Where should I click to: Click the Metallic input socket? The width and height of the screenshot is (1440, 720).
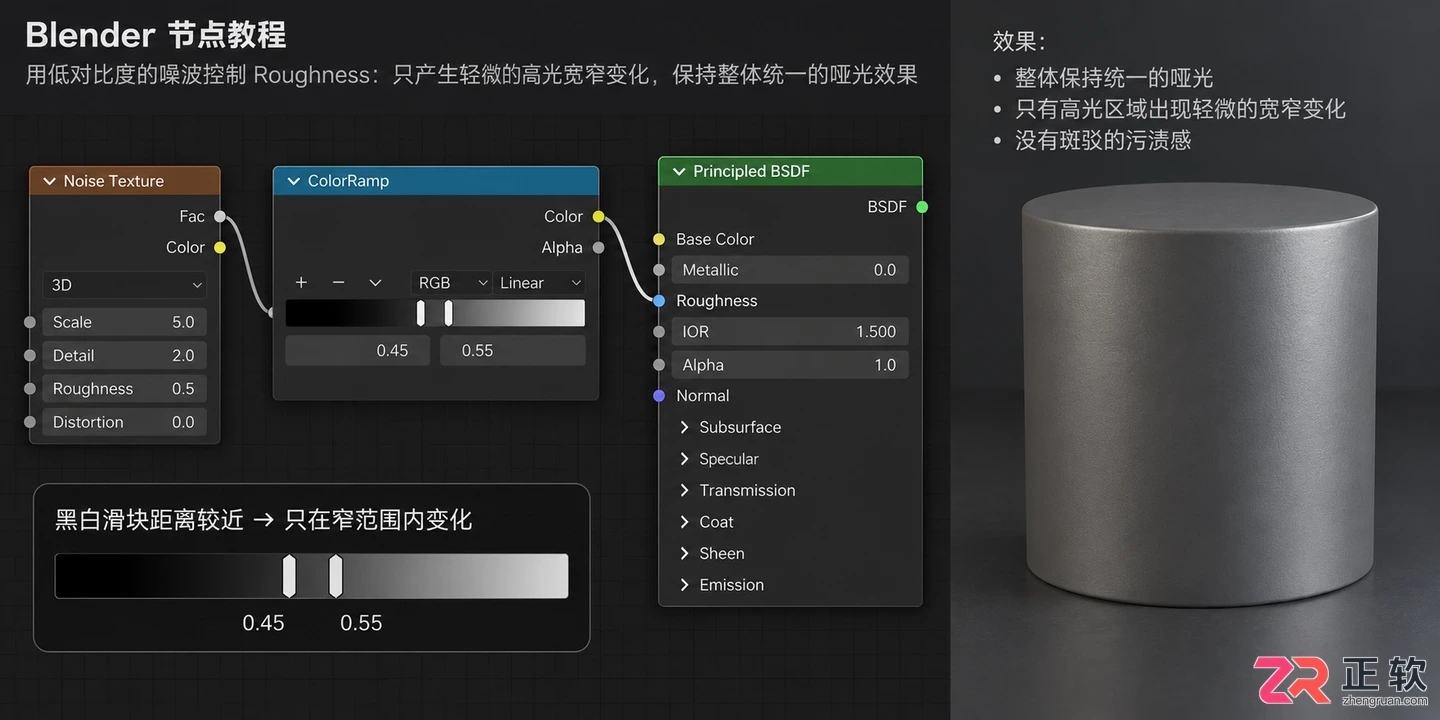tap(659, 270)
